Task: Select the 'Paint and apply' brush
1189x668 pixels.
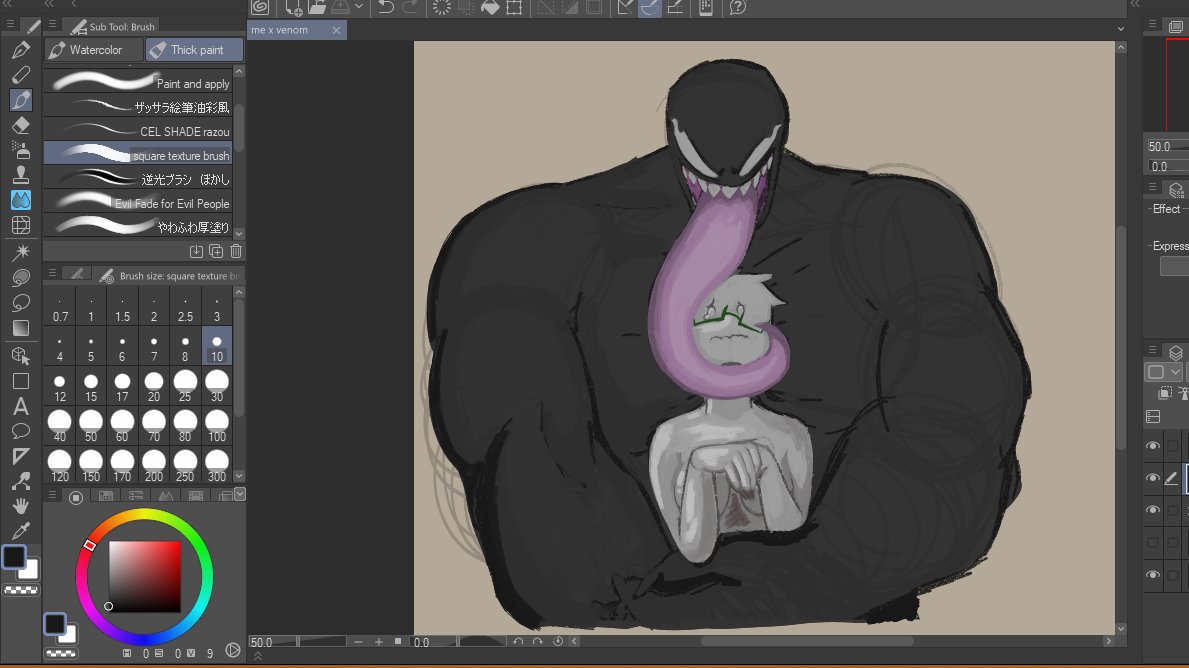Action: click(x=138, y=82)
